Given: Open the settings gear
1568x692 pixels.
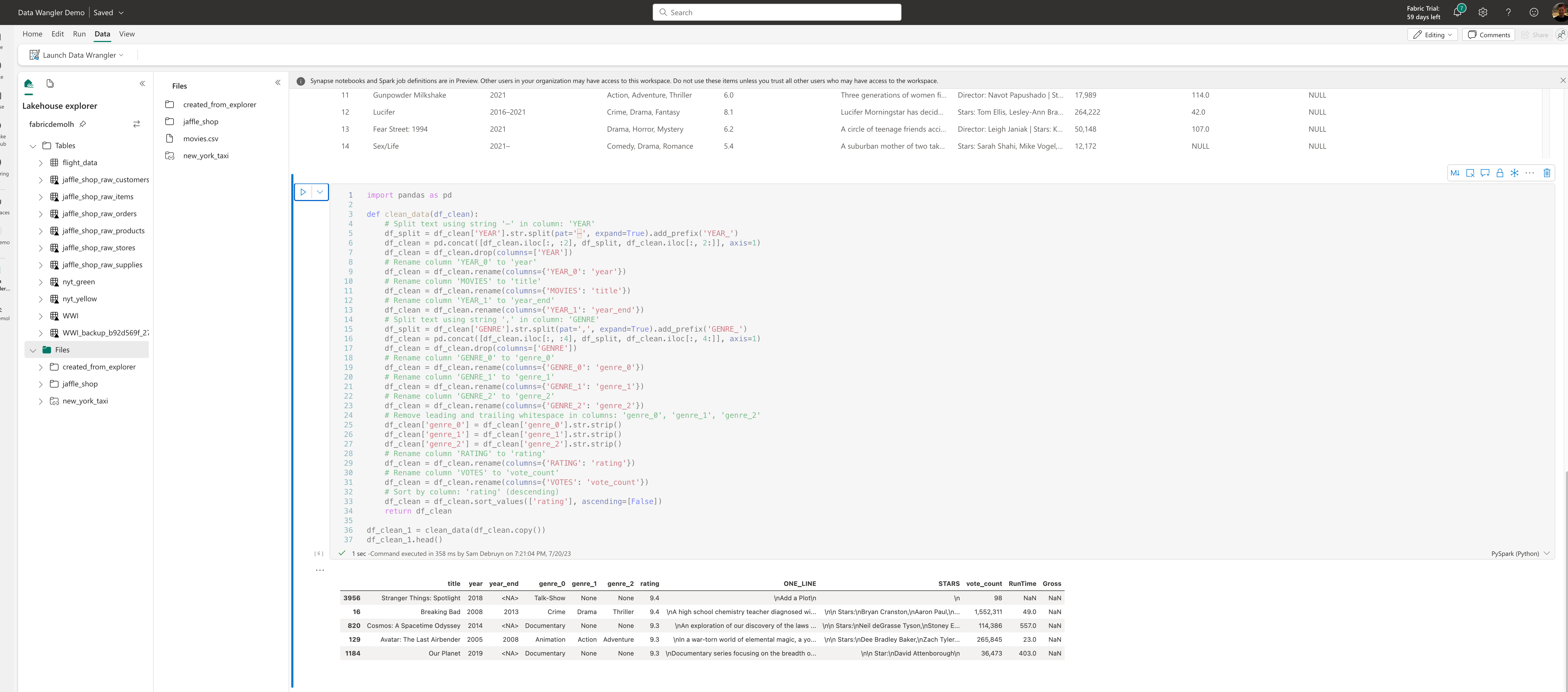Looking at the screenshot, I should point(1483,12).
